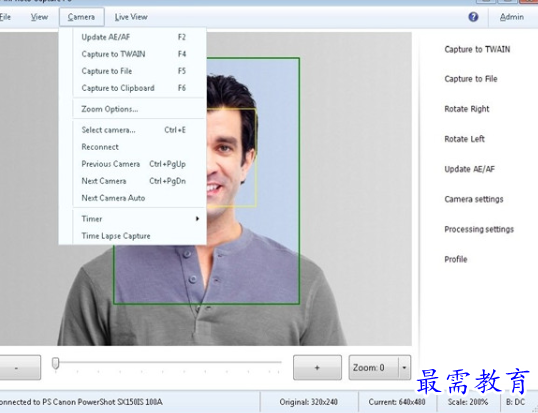Viewport: 538px width, 413px height.
Task: Click the minus zoom out button
Action: click(19, 368)
